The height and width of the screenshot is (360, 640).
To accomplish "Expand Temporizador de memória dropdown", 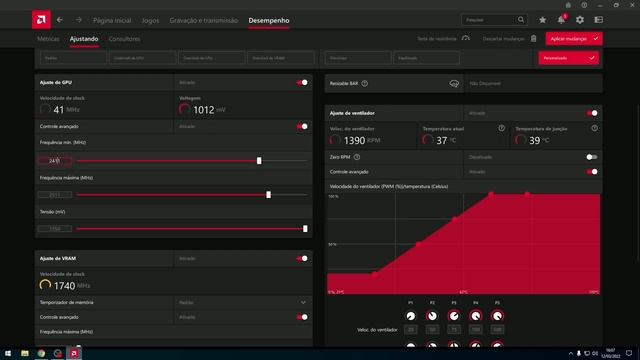I will (x=303, y=302).
